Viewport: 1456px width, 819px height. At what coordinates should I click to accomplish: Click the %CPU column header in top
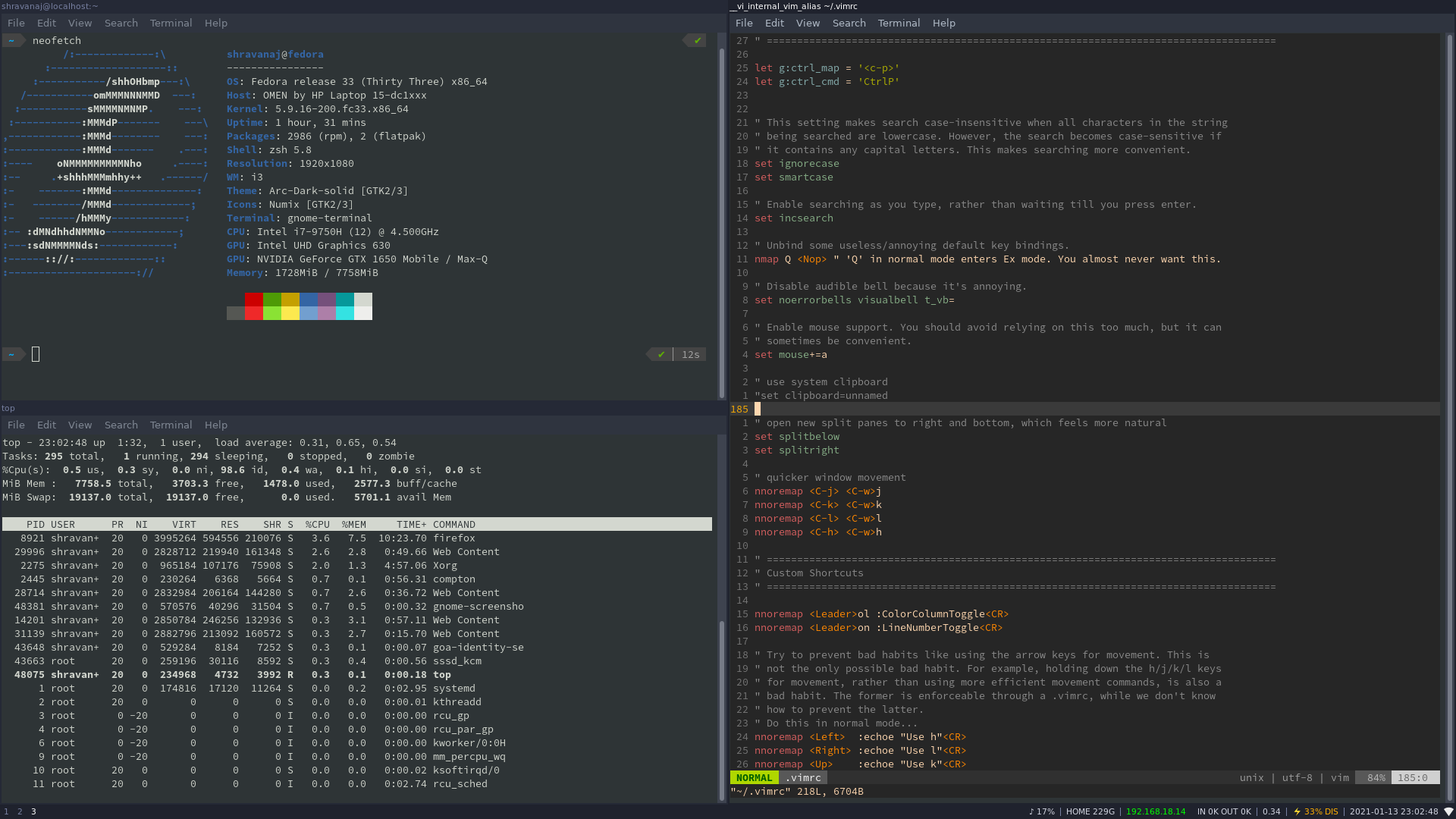point(318,525)
